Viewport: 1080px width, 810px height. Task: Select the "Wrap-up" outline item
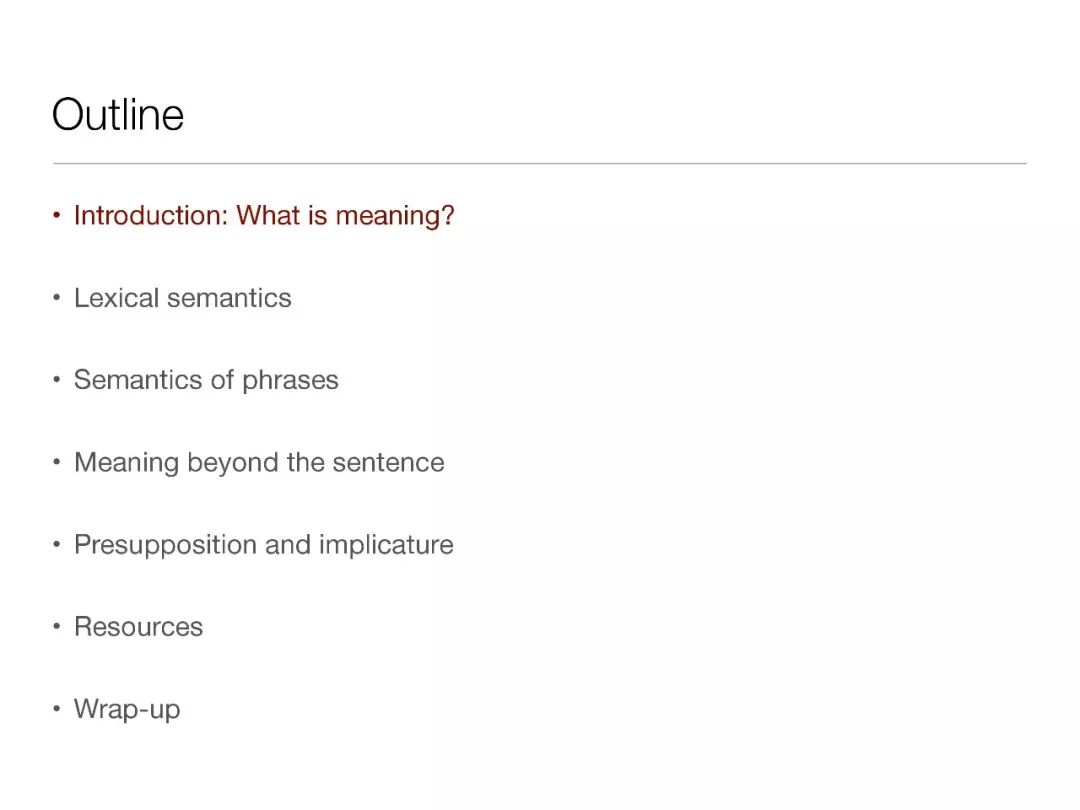127,709
